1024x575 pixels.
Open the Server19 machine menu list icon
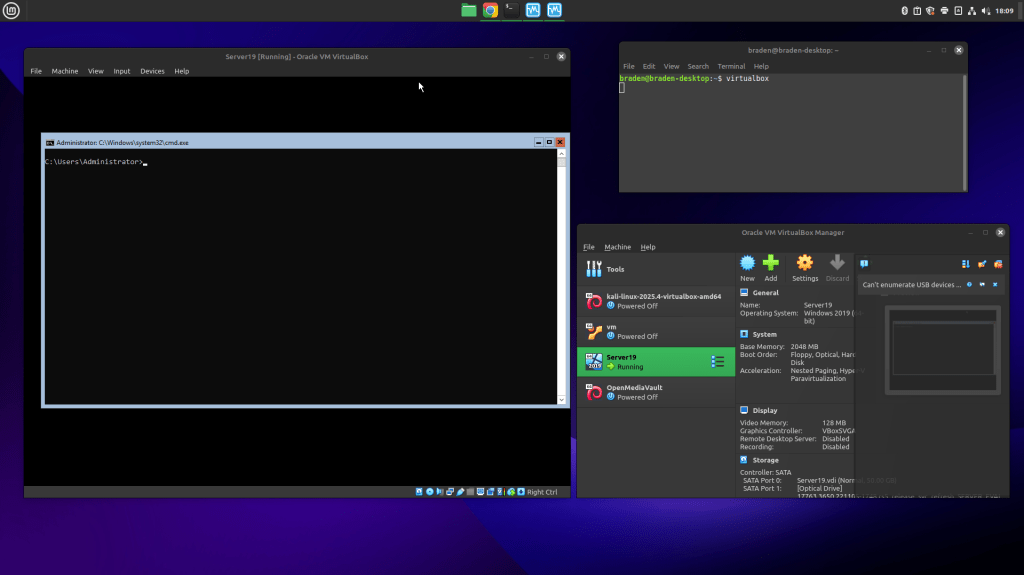717,362
